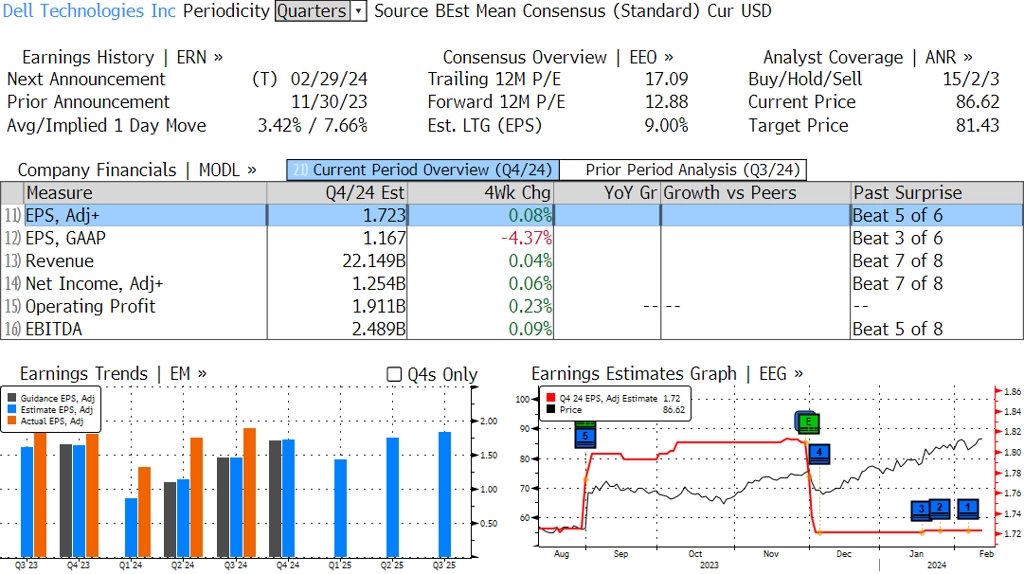This screenshot has width=1024, height=574.
Task: Click the Estimate EPS, Adj blue legend swatch
Action: point(12,409)
